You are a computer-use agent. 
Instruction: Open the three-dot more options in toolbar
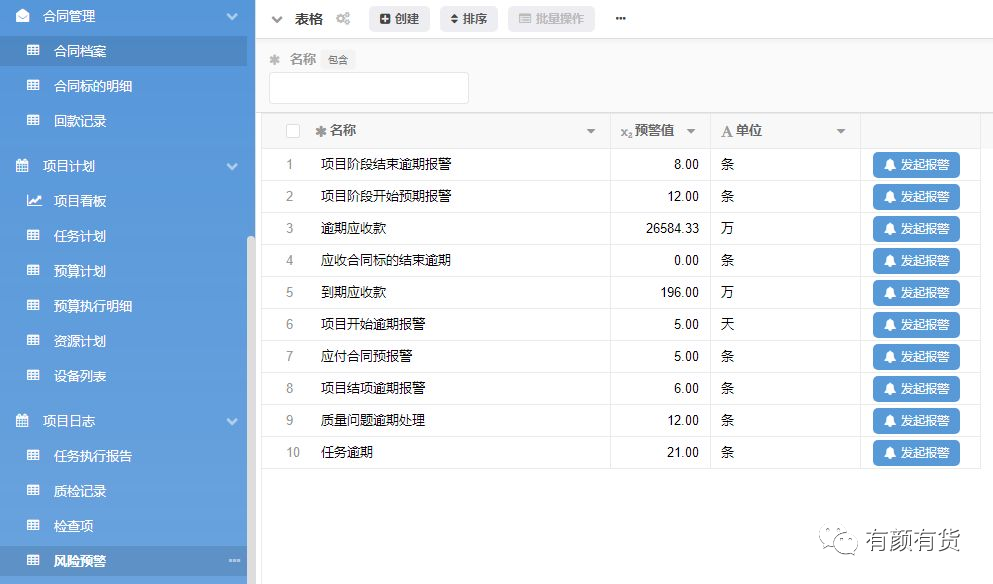point(621,18)
